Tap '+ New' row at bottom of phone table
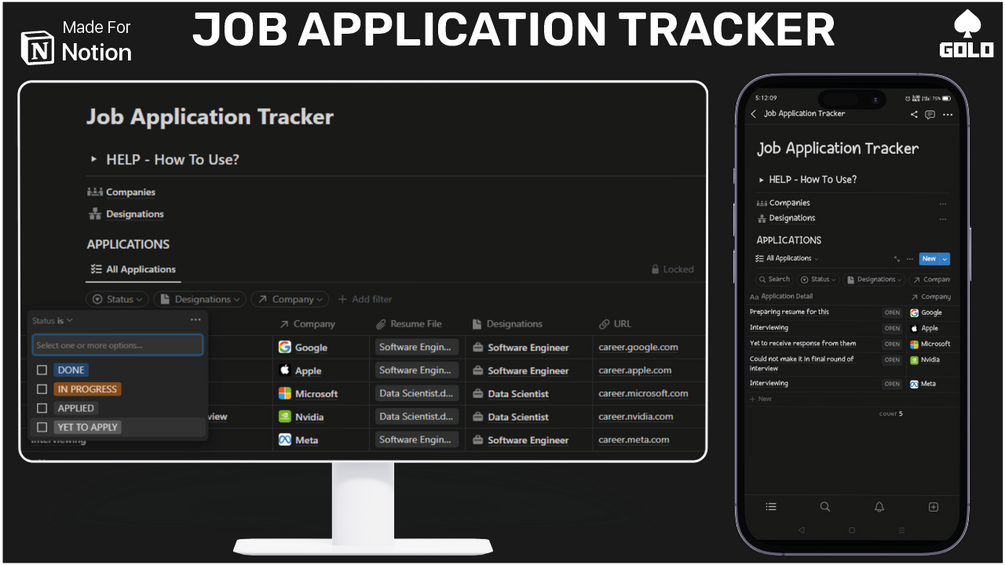The width and height of the screenshot is (1005, 565). pos(761,398)
